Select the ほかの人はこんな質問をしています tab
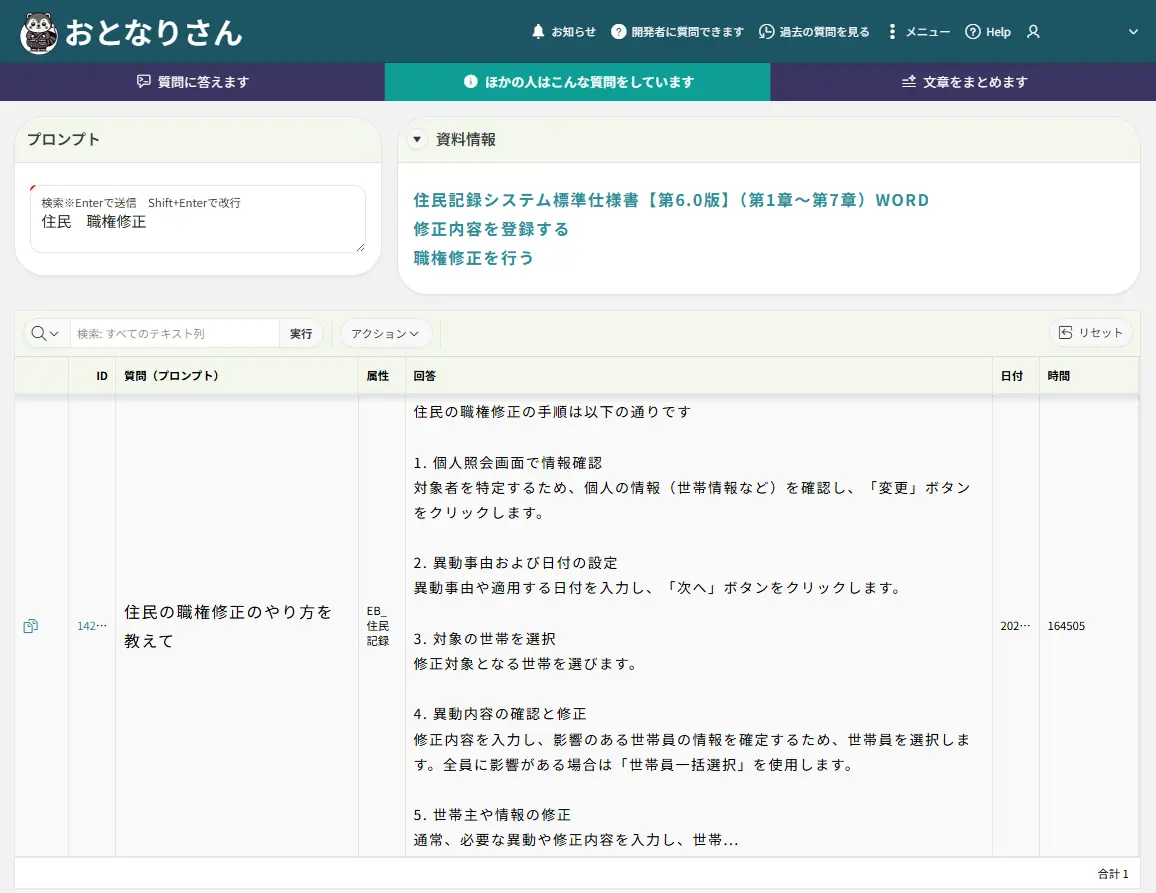Screen dimensions: 1156x893 click(x=578, y=82)
